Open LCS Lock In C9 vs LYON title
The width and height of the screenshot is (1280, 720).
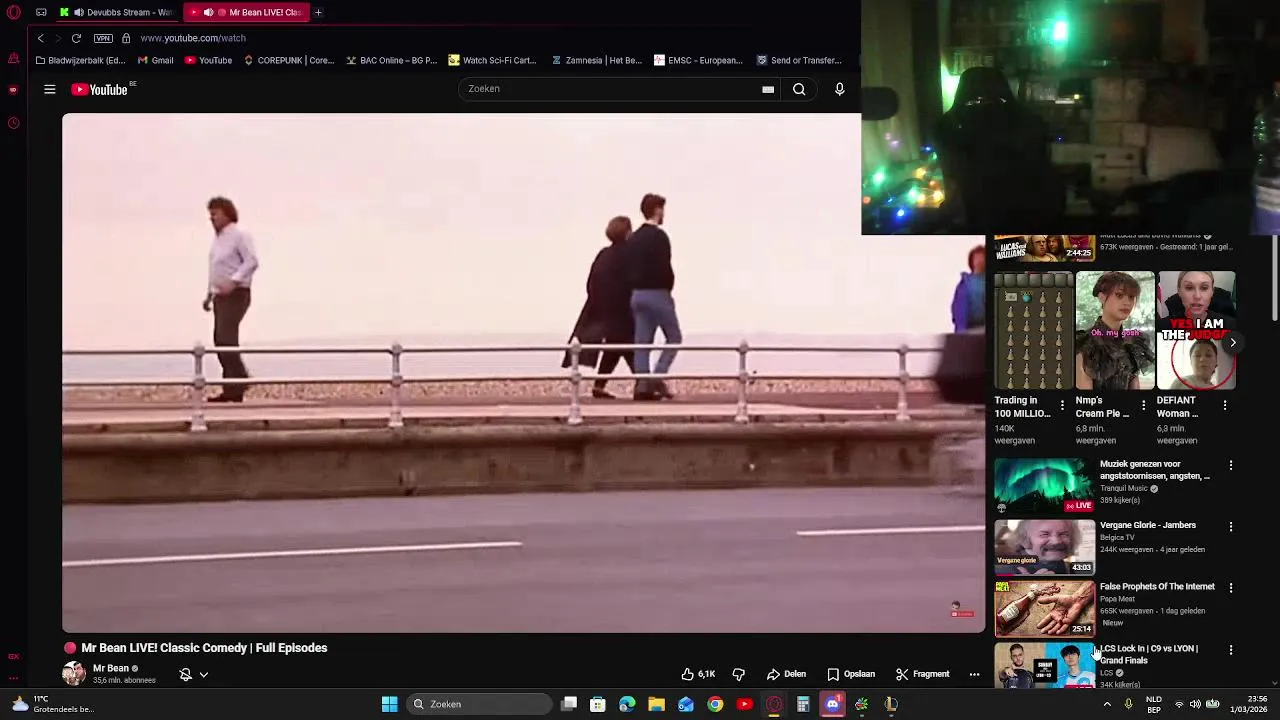coord(1149,654)
